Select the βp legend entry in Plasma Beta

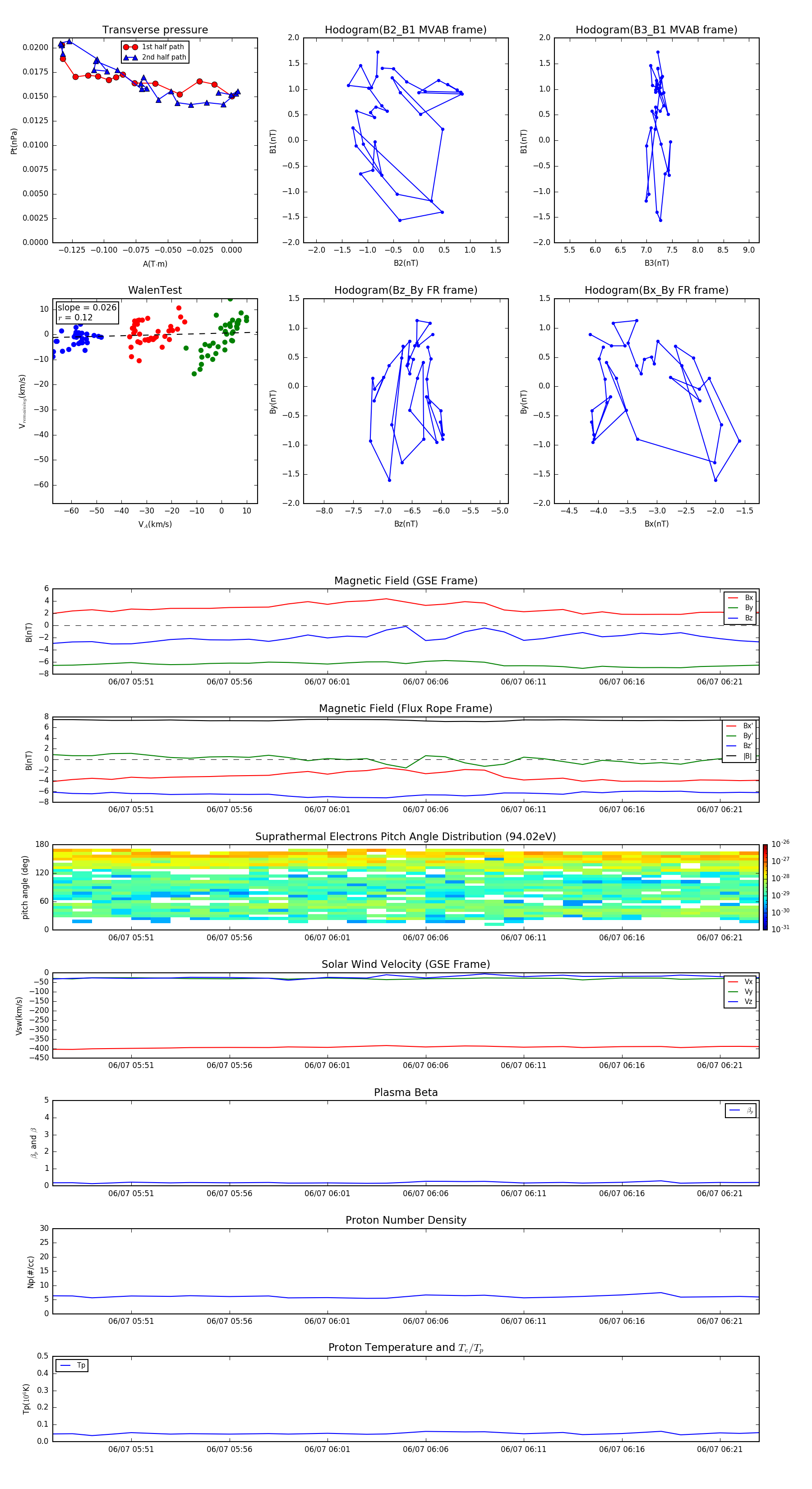click(741, 1110)
